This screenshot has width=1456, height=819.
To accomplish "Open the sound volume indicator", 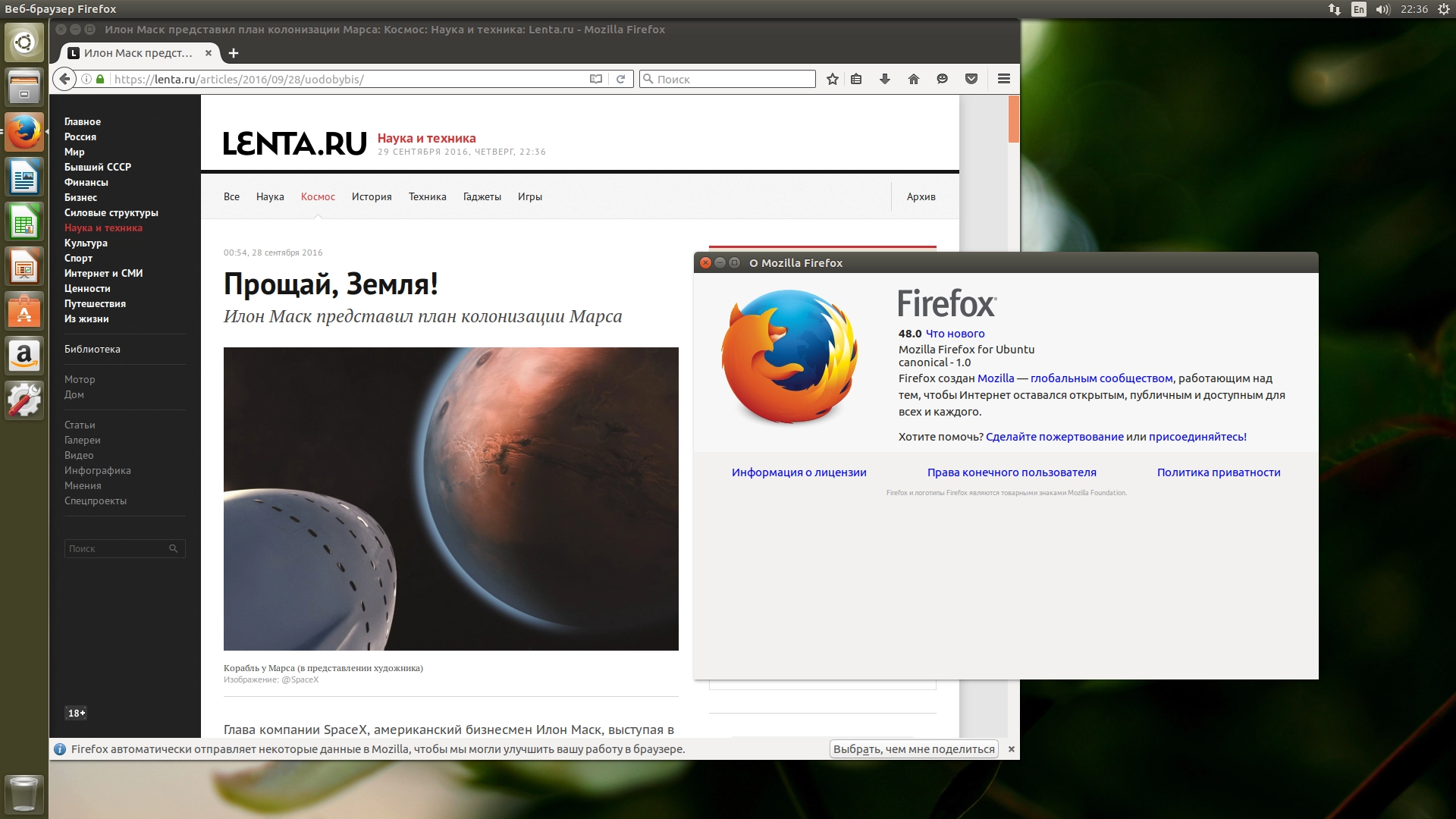I will [x=1383, y=9].
